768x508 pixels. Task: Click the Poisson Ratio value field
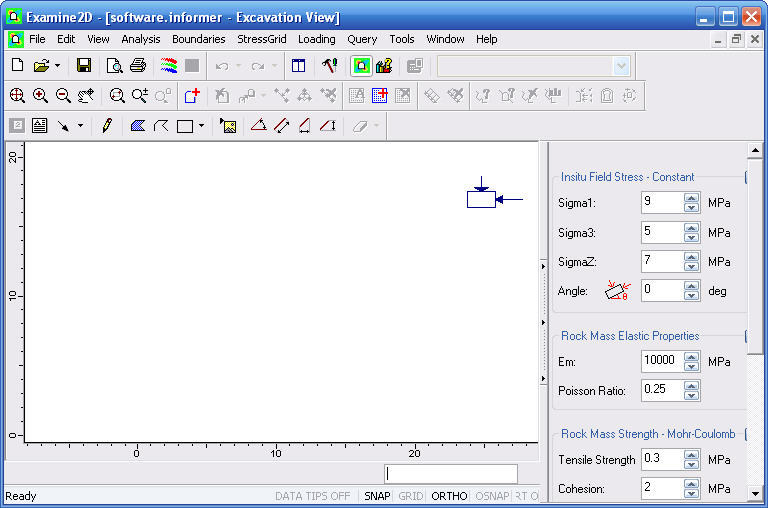pos(662,390)
